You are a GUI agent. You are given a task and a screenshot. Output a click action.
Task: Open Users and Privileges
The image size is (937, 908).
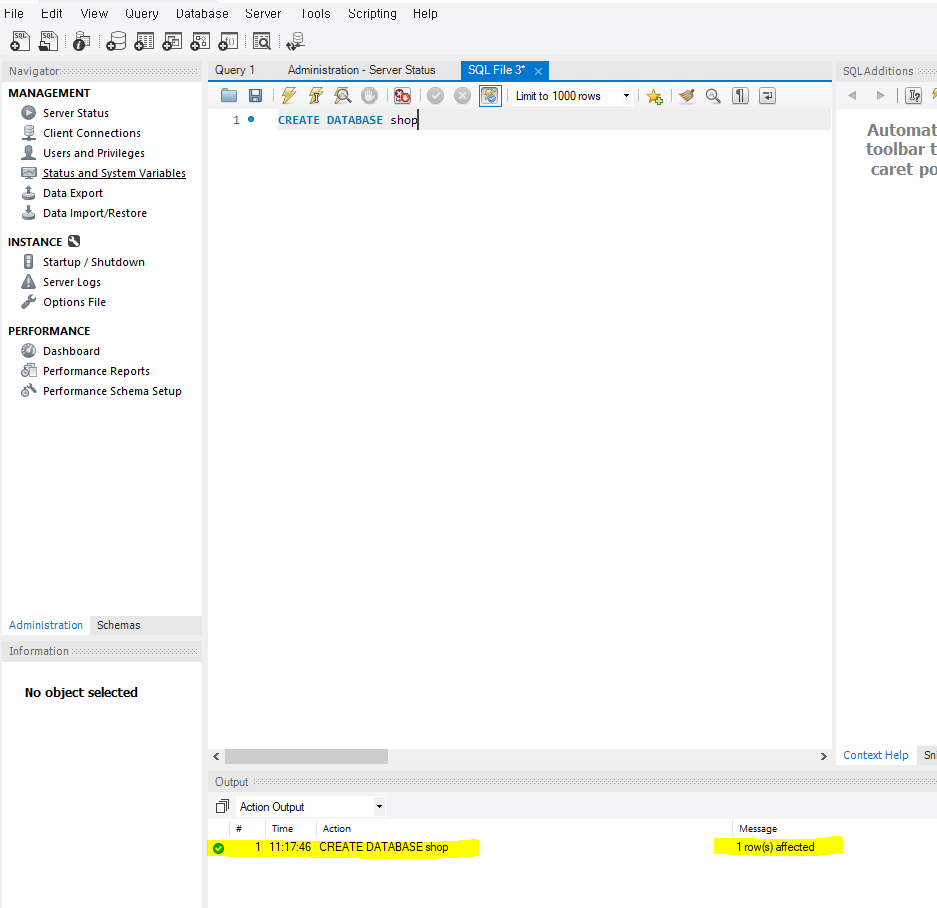tap(94, 153)
